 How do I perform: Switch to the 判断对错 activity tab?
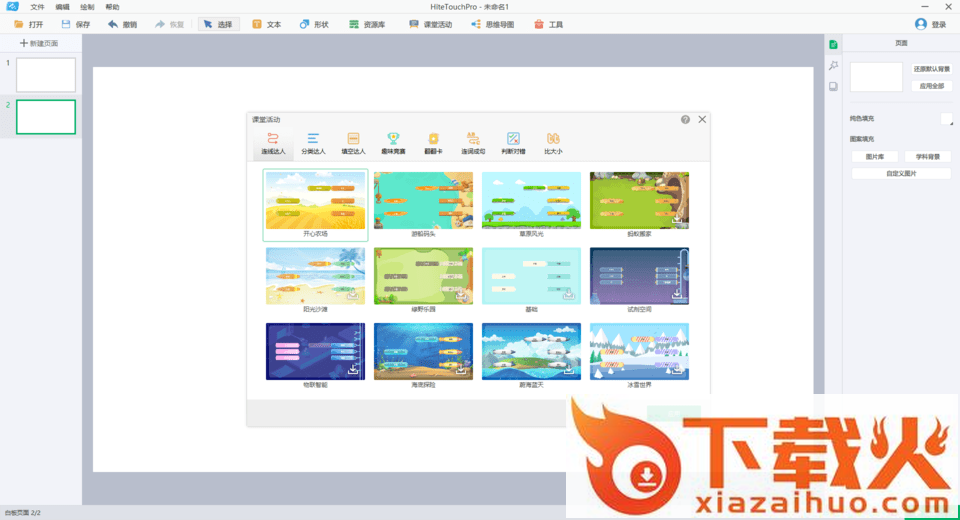pyautogui.click(x=513, y=143)
